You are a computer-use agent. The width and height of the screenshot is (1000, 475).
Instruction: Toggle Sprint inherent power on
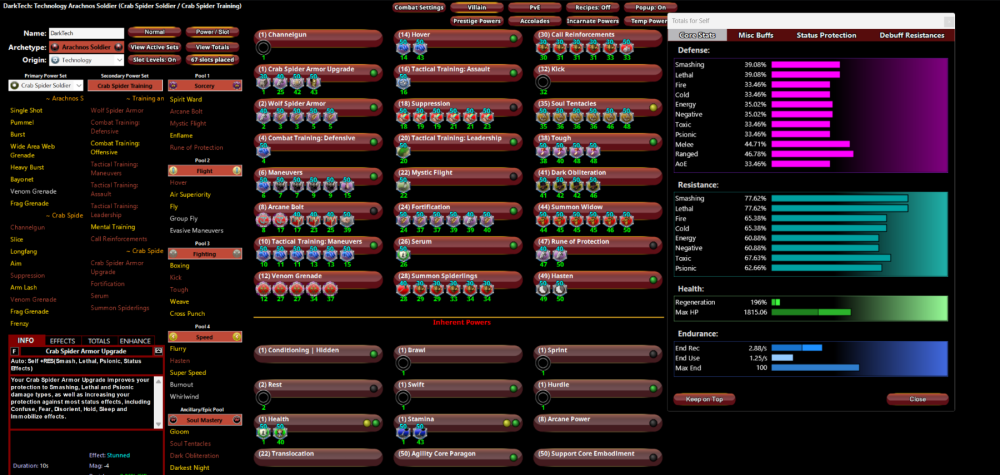653,351
